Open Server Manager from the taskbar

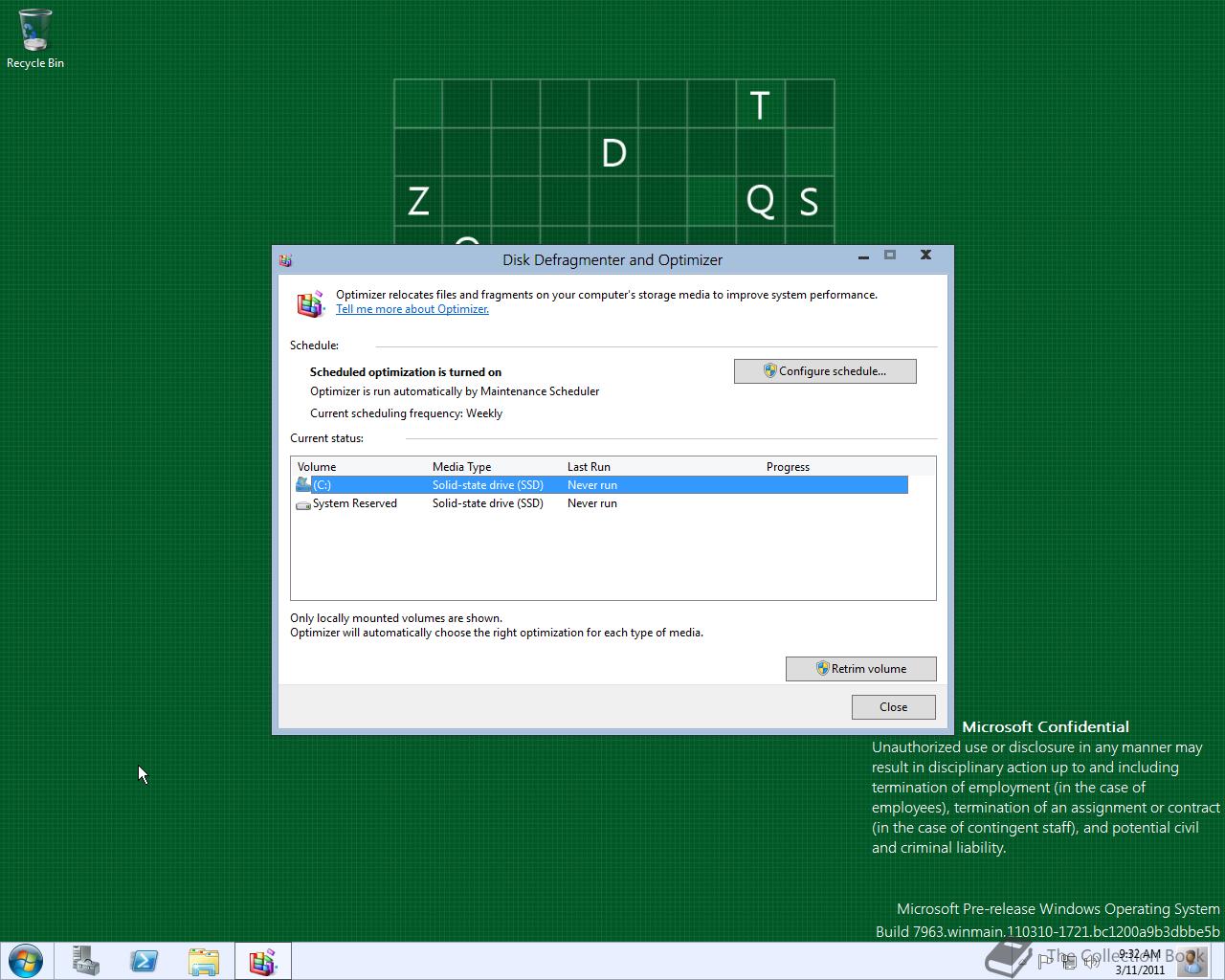86,961
